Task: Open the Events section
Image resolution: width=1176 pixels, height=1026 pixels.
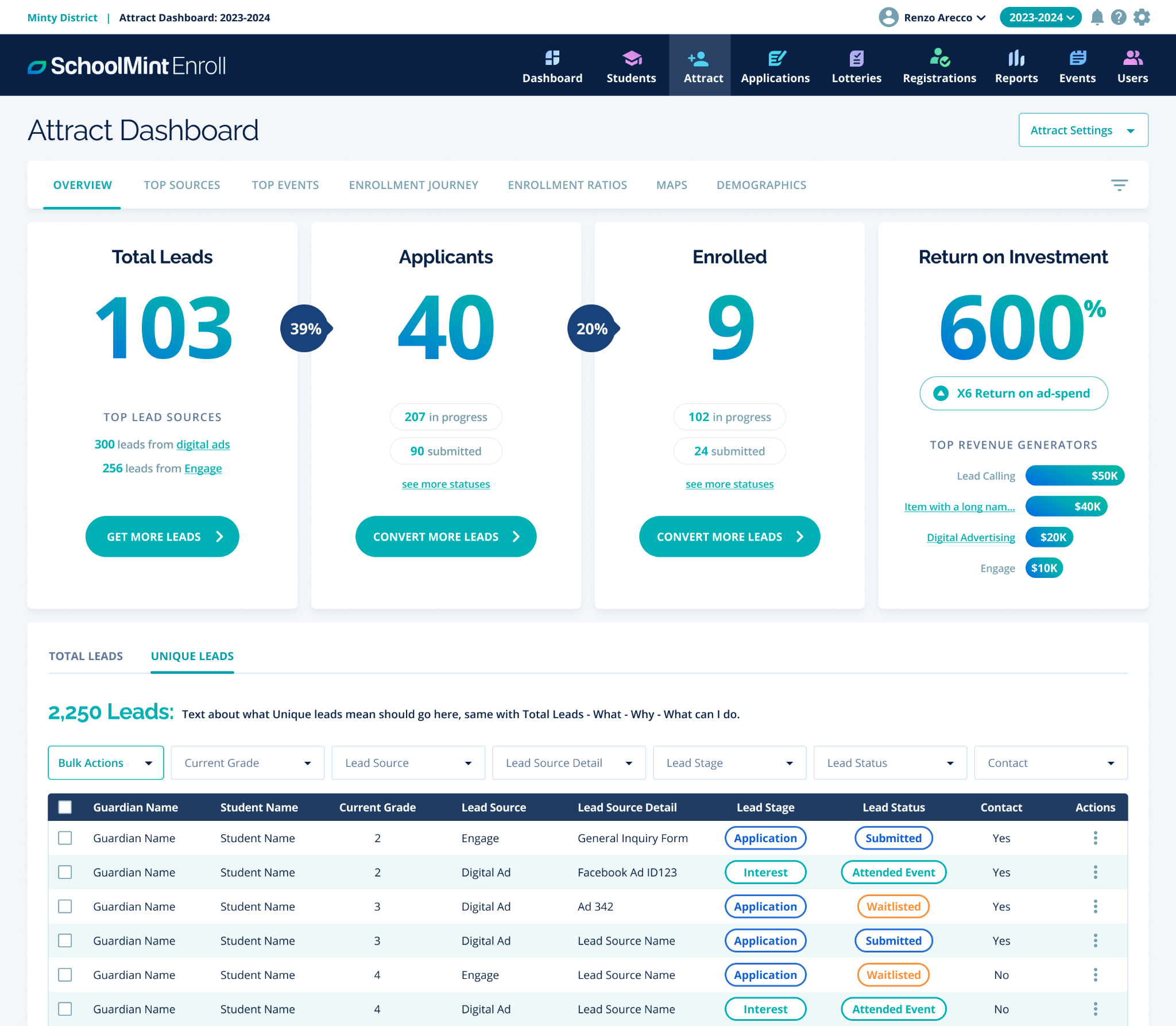Action: [1077, 65]
